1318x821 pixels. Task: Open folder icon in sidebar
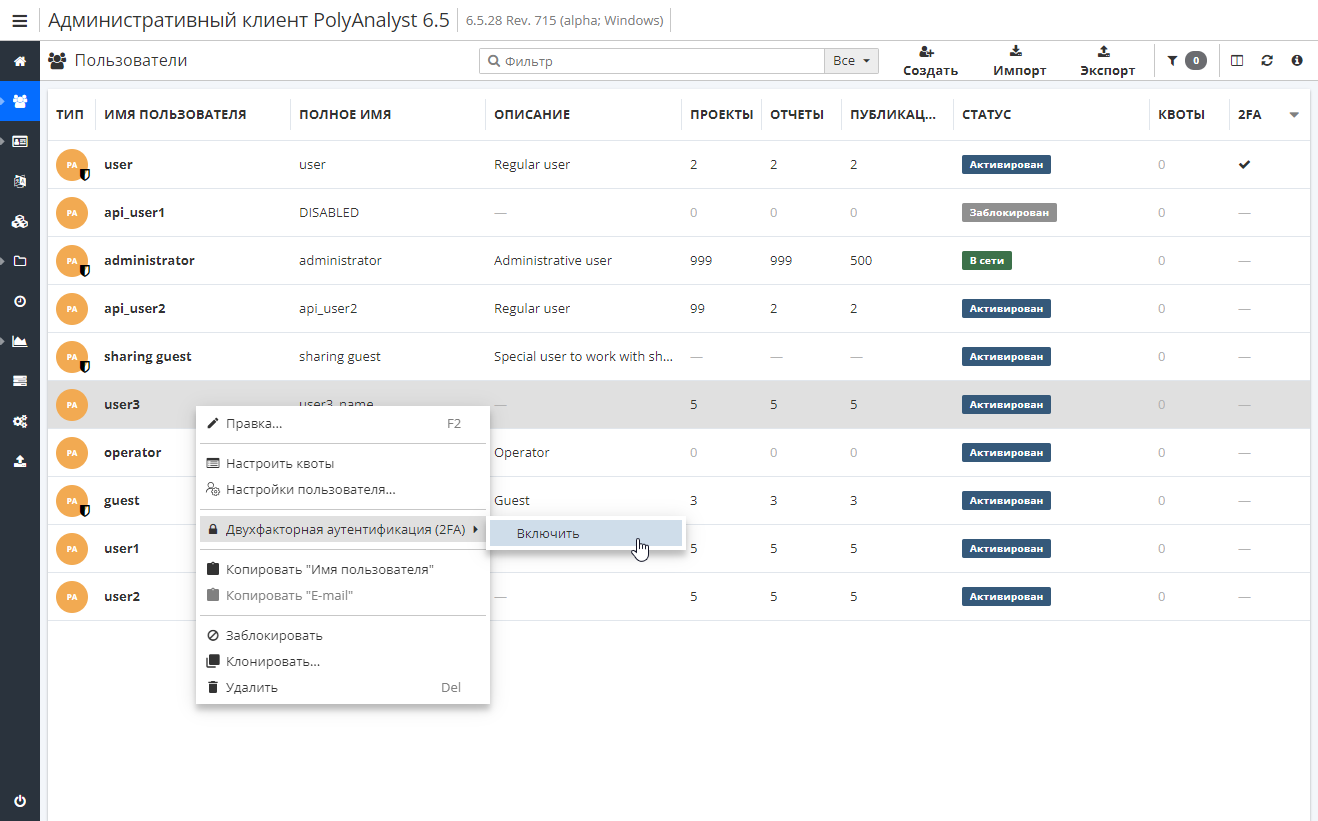tap(20, 261)
